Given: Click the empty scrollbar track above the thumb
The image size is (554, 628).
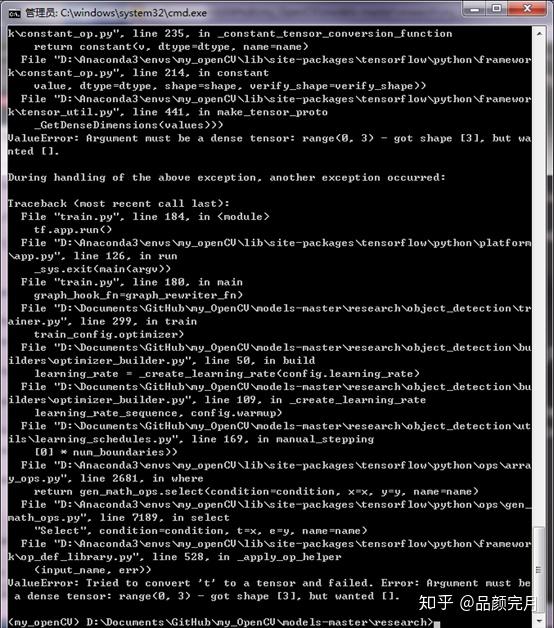Looking at the screenshot, I should point(539,280).
